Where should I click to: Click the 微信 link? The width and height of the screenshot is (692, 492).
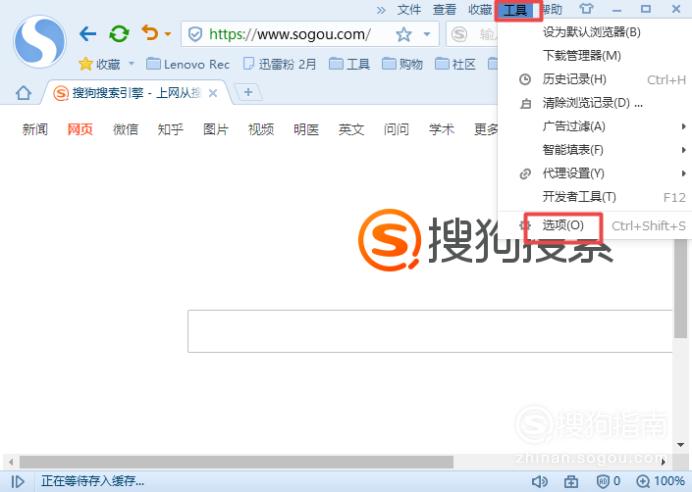125,129
